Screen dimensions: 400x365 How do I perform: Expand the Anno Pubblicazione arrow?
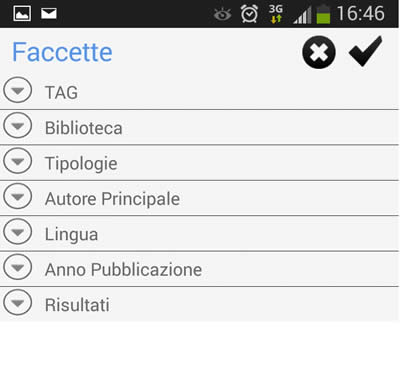pyautogui.click(x=18, y=267)
